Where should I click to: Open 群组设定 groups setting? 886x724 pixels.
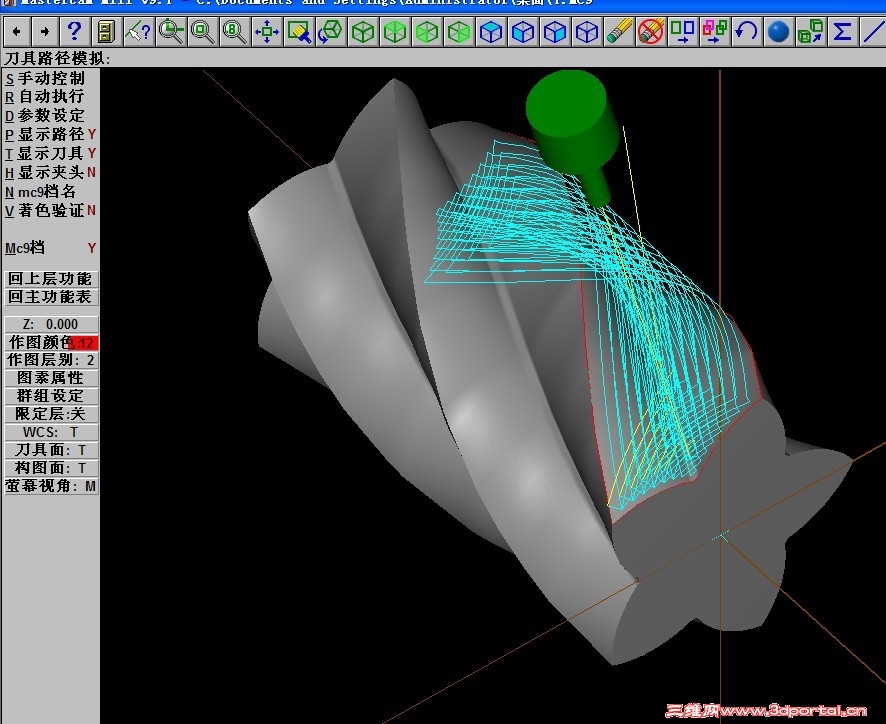point(51,396)
